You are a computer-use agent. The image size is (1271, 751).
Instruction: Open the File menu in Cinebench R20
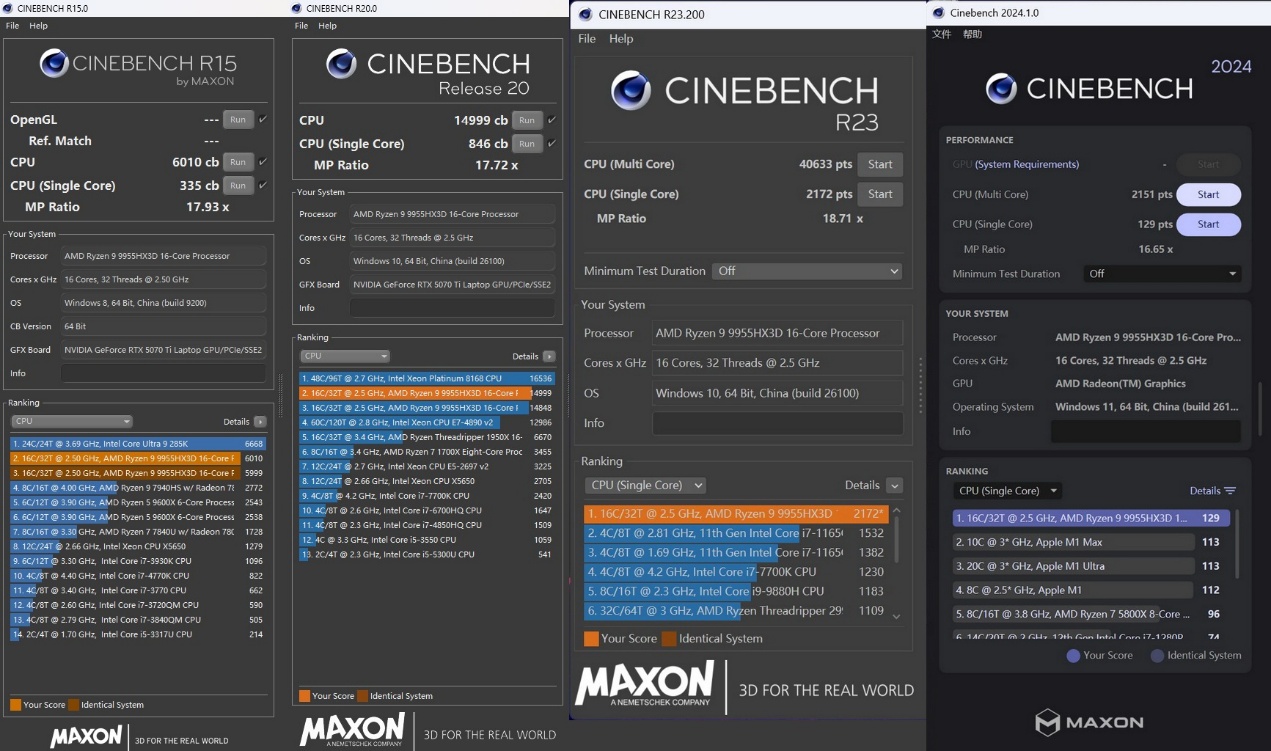pyautogui.click(x=300, y=26)
